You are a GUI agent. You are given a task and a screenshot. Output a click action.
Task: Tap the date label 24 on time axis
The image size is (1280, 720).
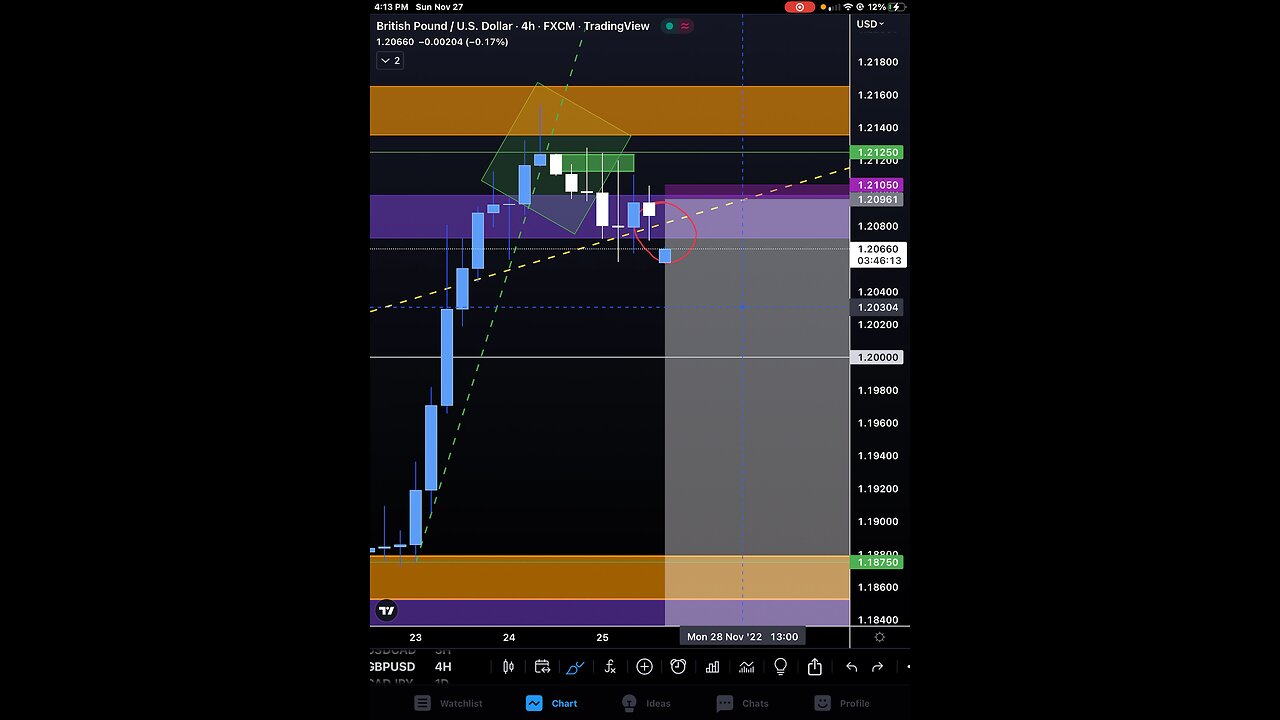point(509,637)
